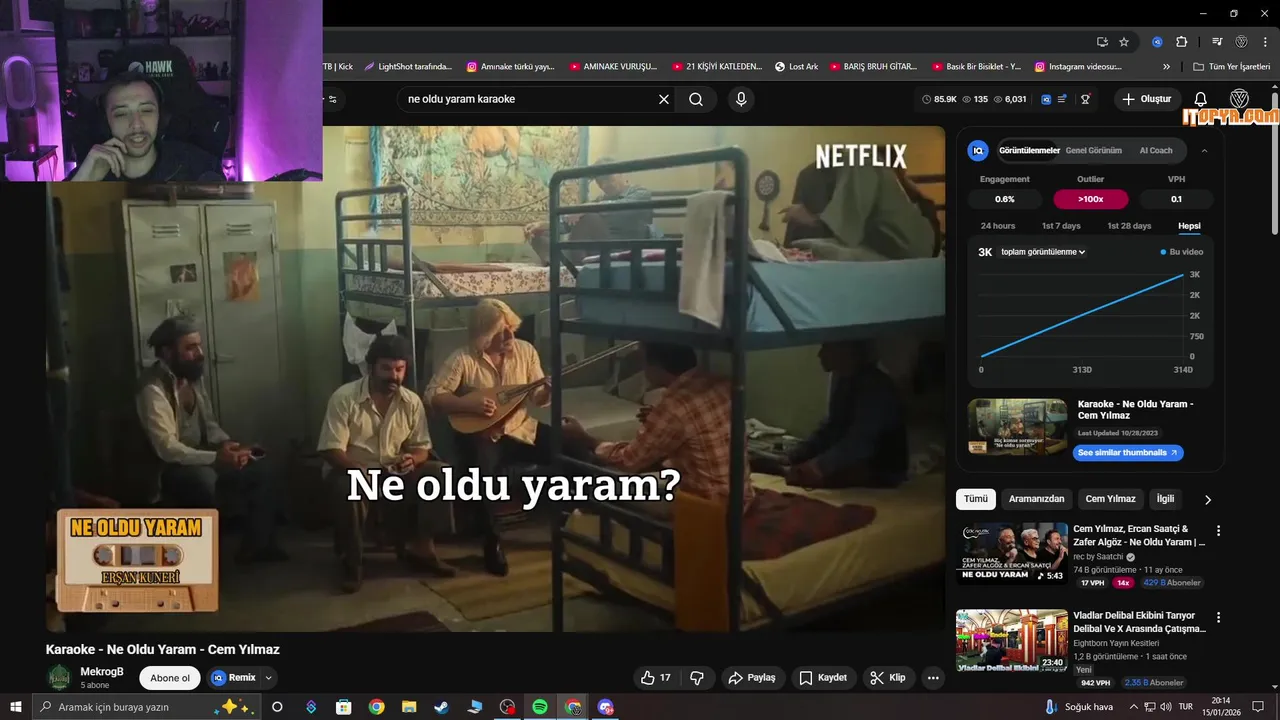The image size is (1280, 720).
Task: Switch to AI Coach tab
Action: (x=1156, y=151)
